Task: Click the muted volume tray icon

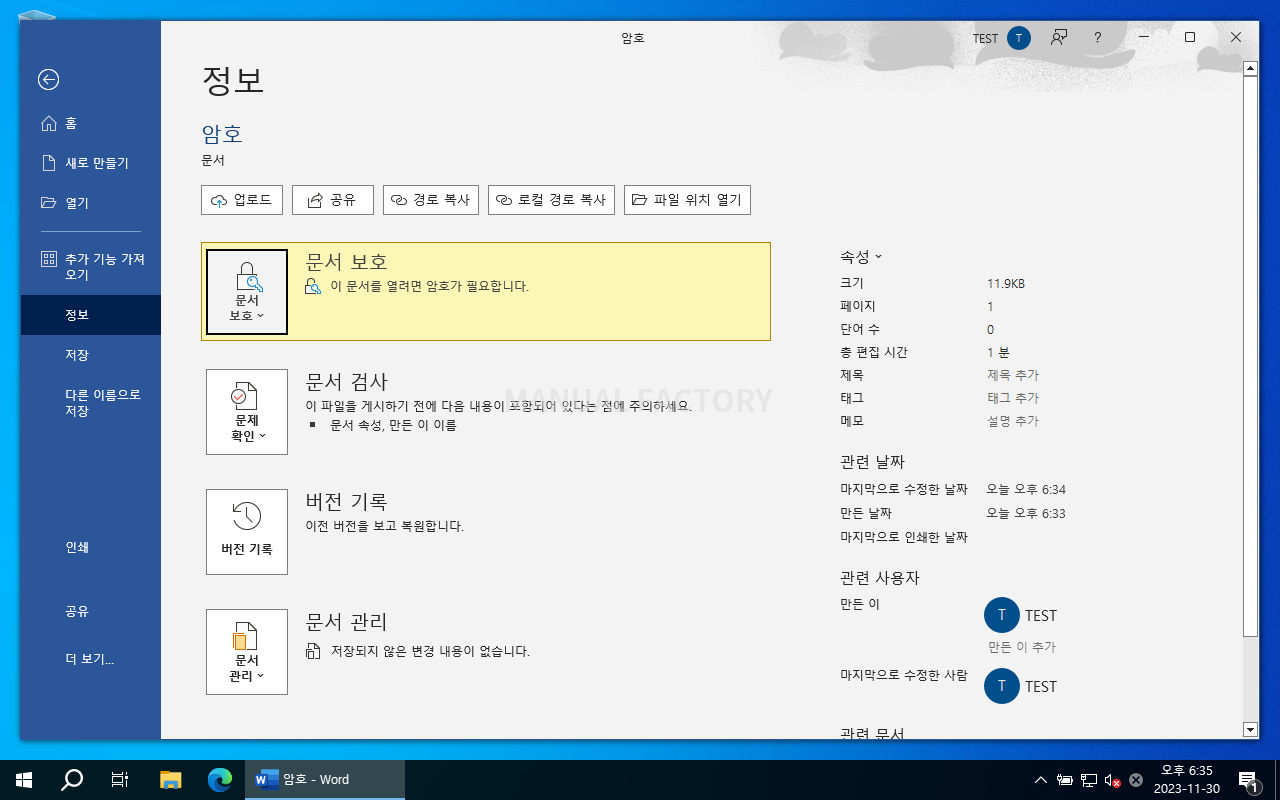Action: click(x=1112, y=780)
